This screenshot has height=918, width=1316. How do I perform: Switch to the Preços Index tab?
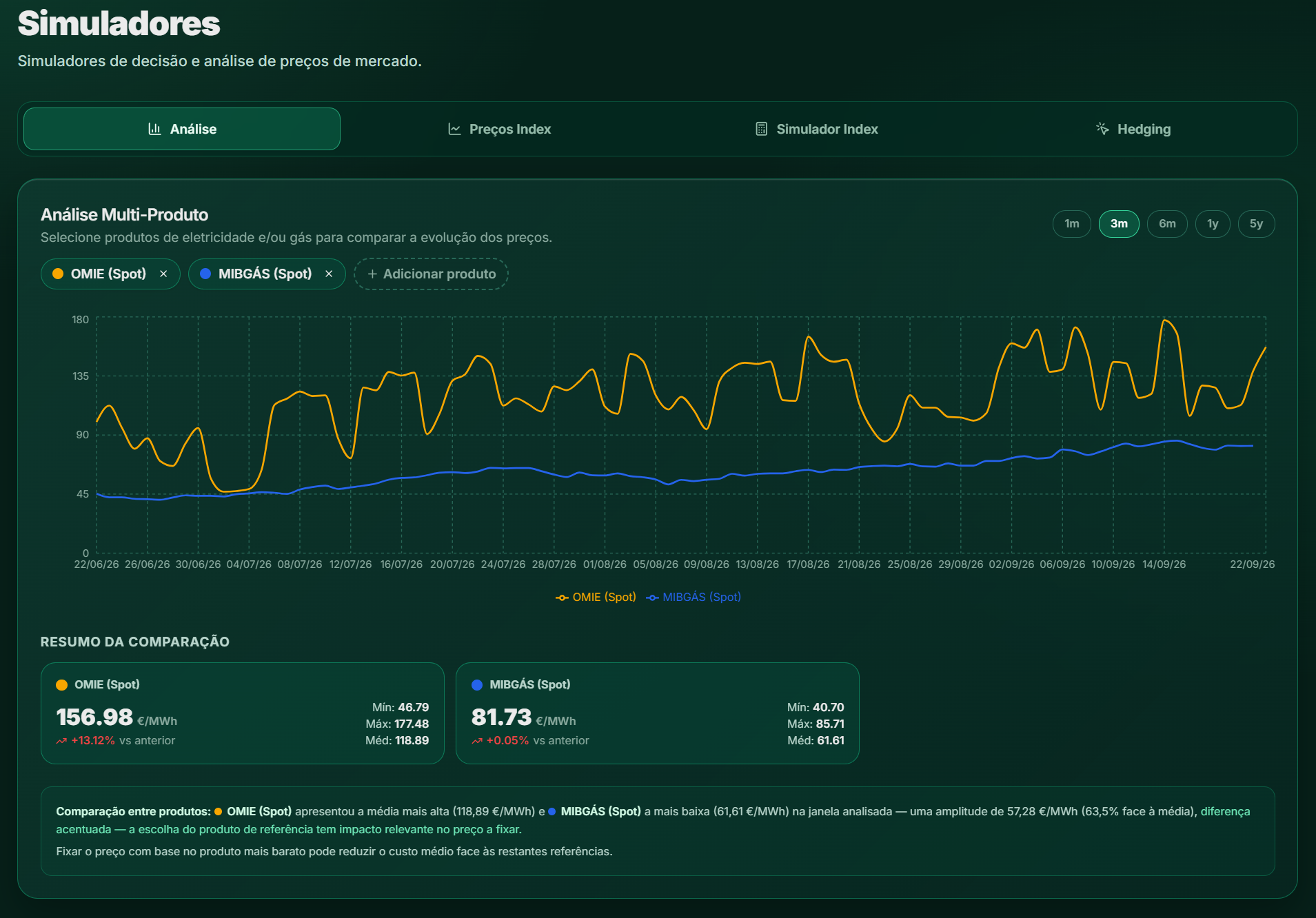point(499,129)
